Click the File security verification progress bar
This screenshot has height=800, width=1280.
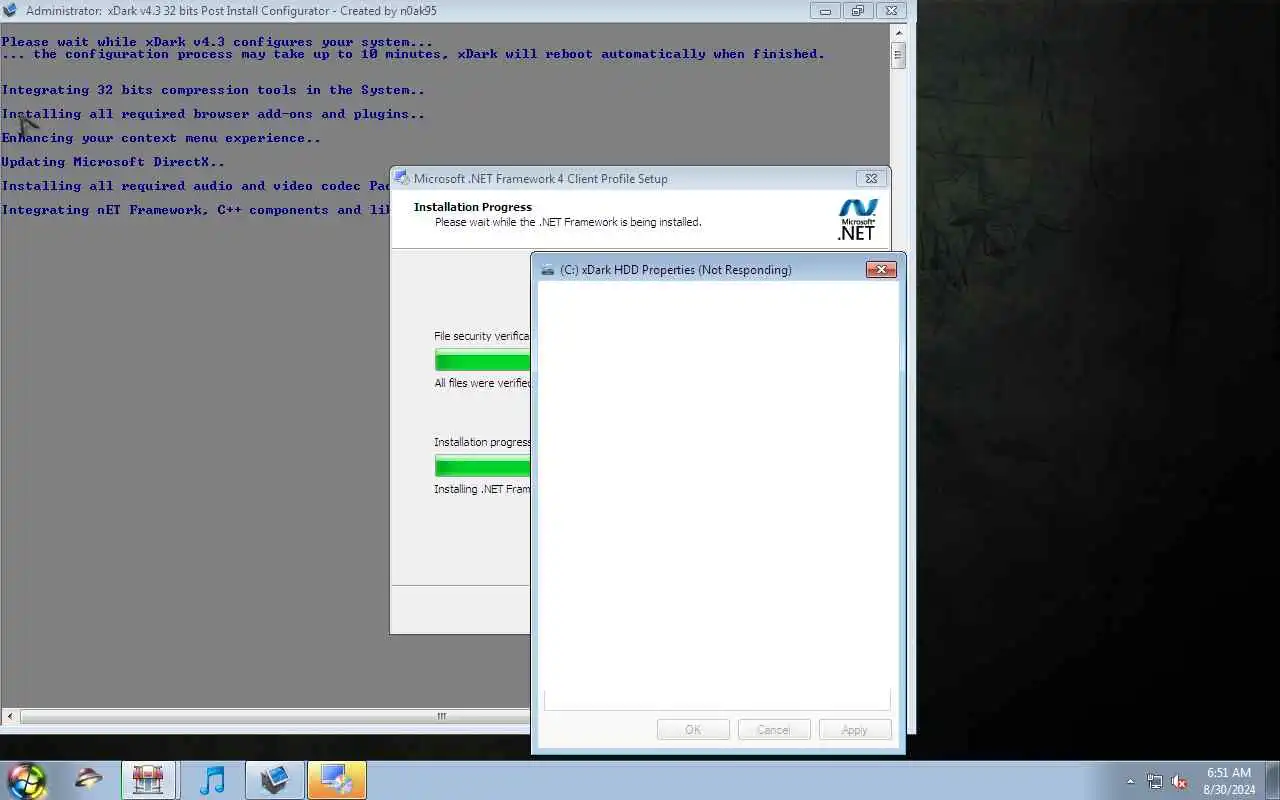click(x=482, y=360)
